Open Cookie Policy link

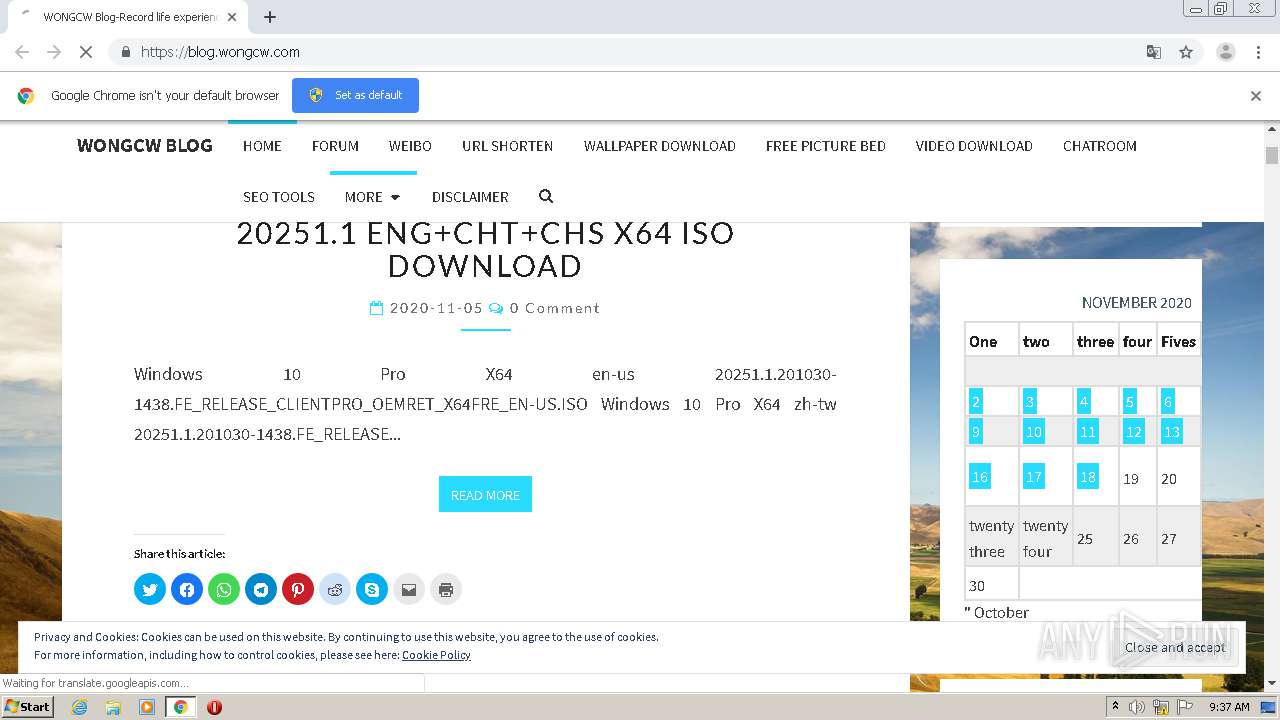436,655
